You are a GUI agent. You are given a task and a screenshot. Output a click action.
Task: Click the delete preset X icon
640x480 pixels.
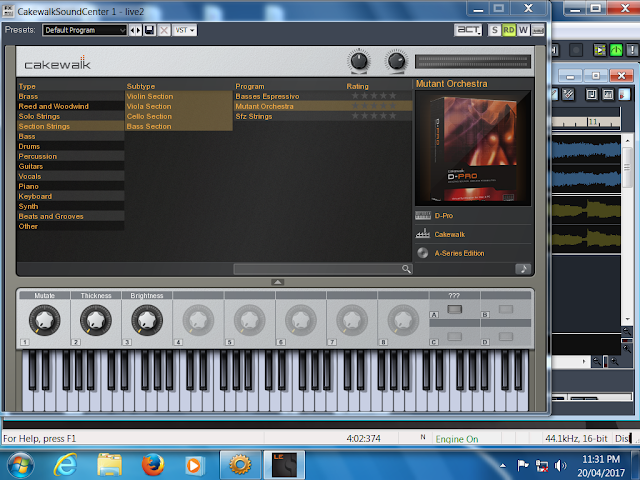coord(164,30)
